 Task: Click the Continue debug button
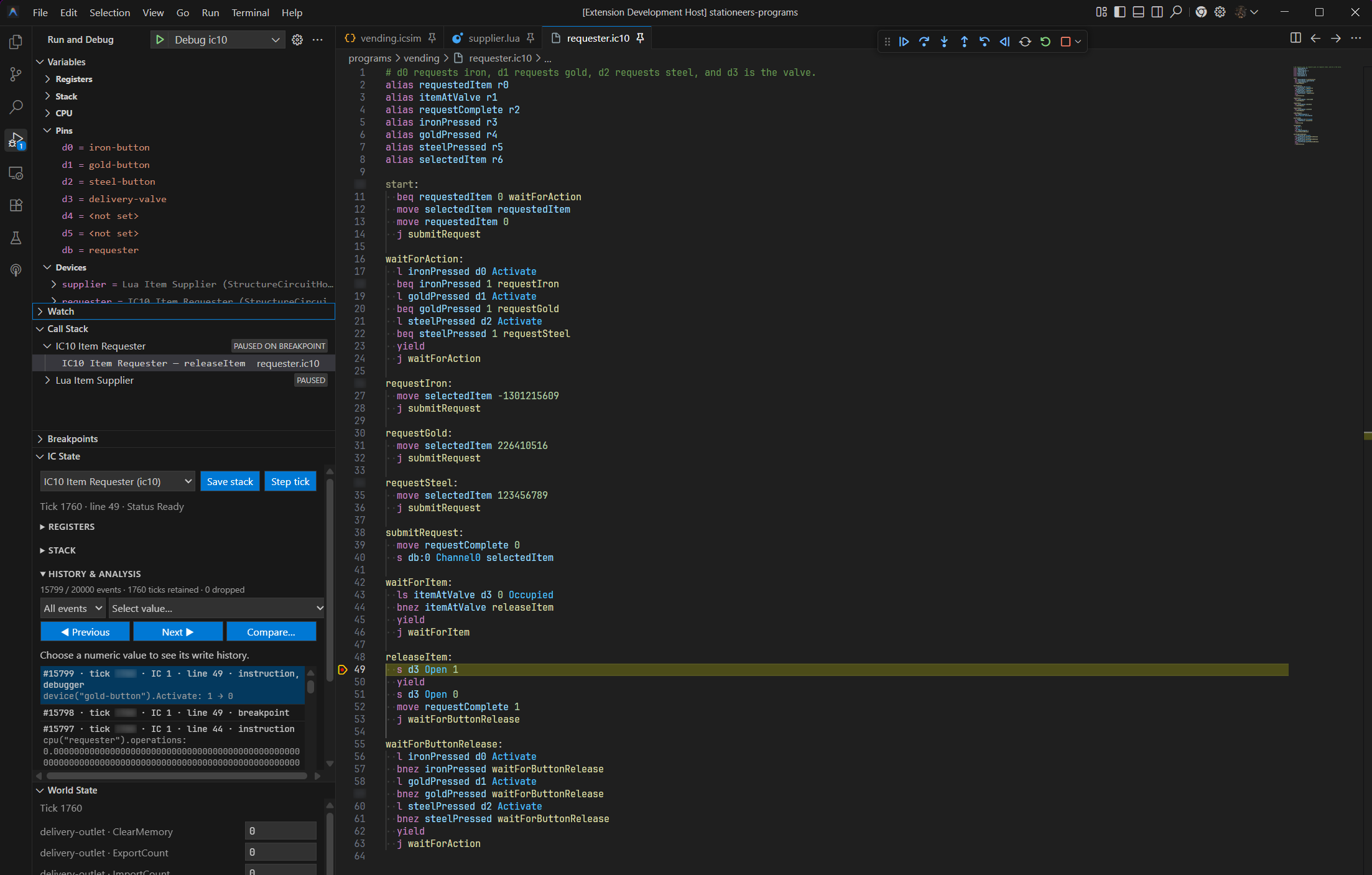(904, 42)
